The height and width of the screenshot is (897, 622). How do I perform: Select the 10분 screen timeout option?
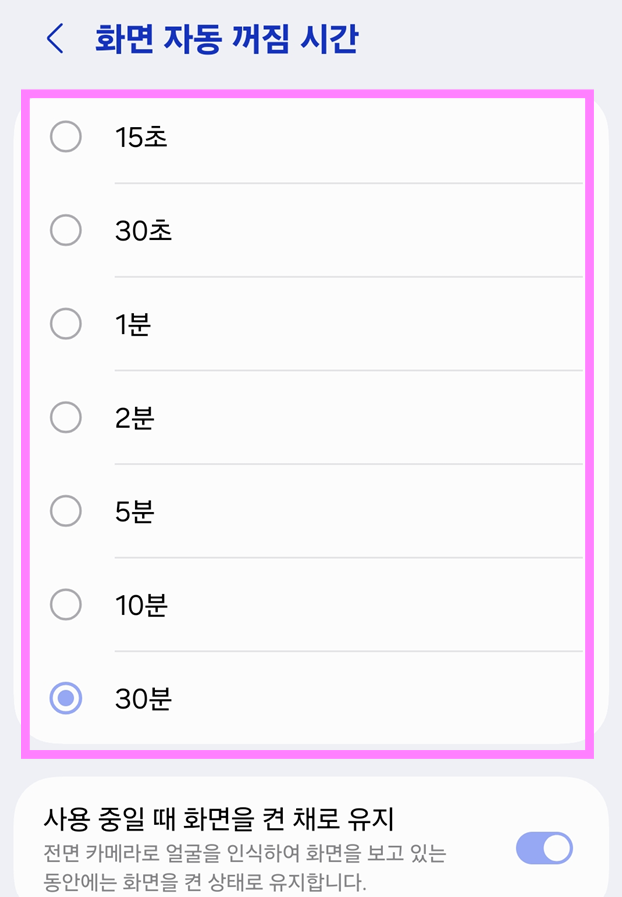[65, 605]
